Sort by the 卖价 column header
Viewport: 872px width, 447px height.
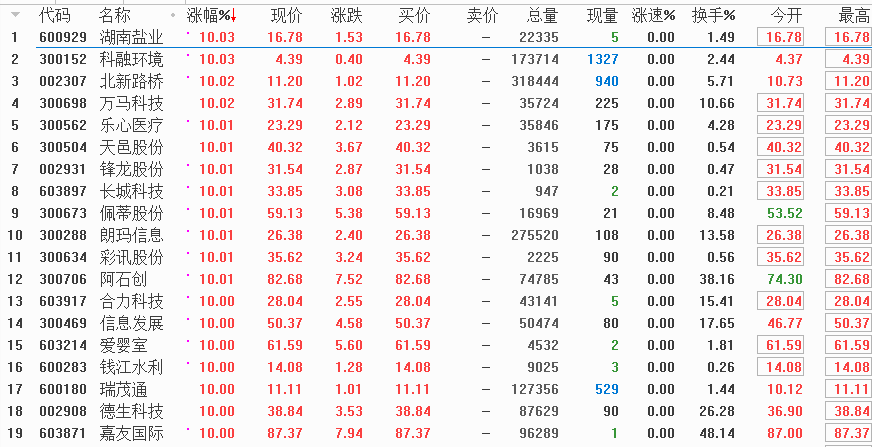[x=482, y=16]
